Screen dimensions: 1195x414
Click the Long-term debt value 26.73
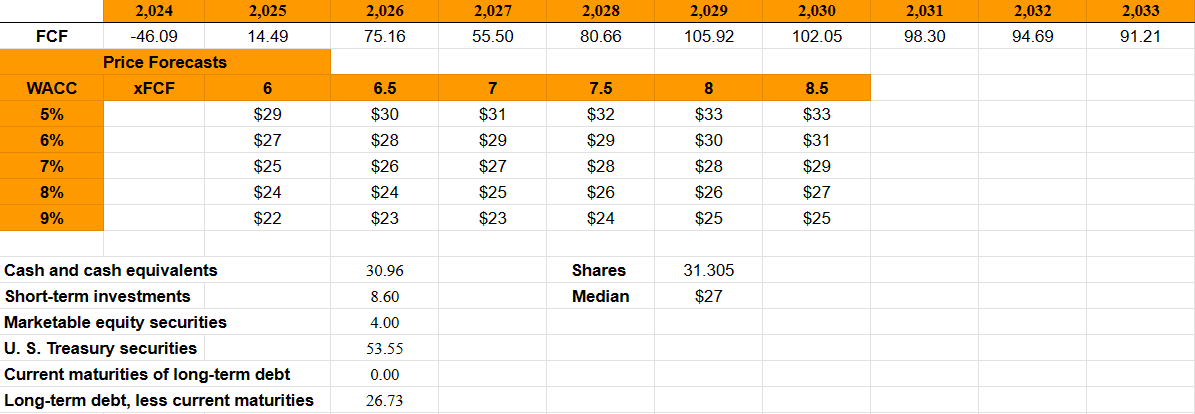pyautogui.click(x=384, y=400)
